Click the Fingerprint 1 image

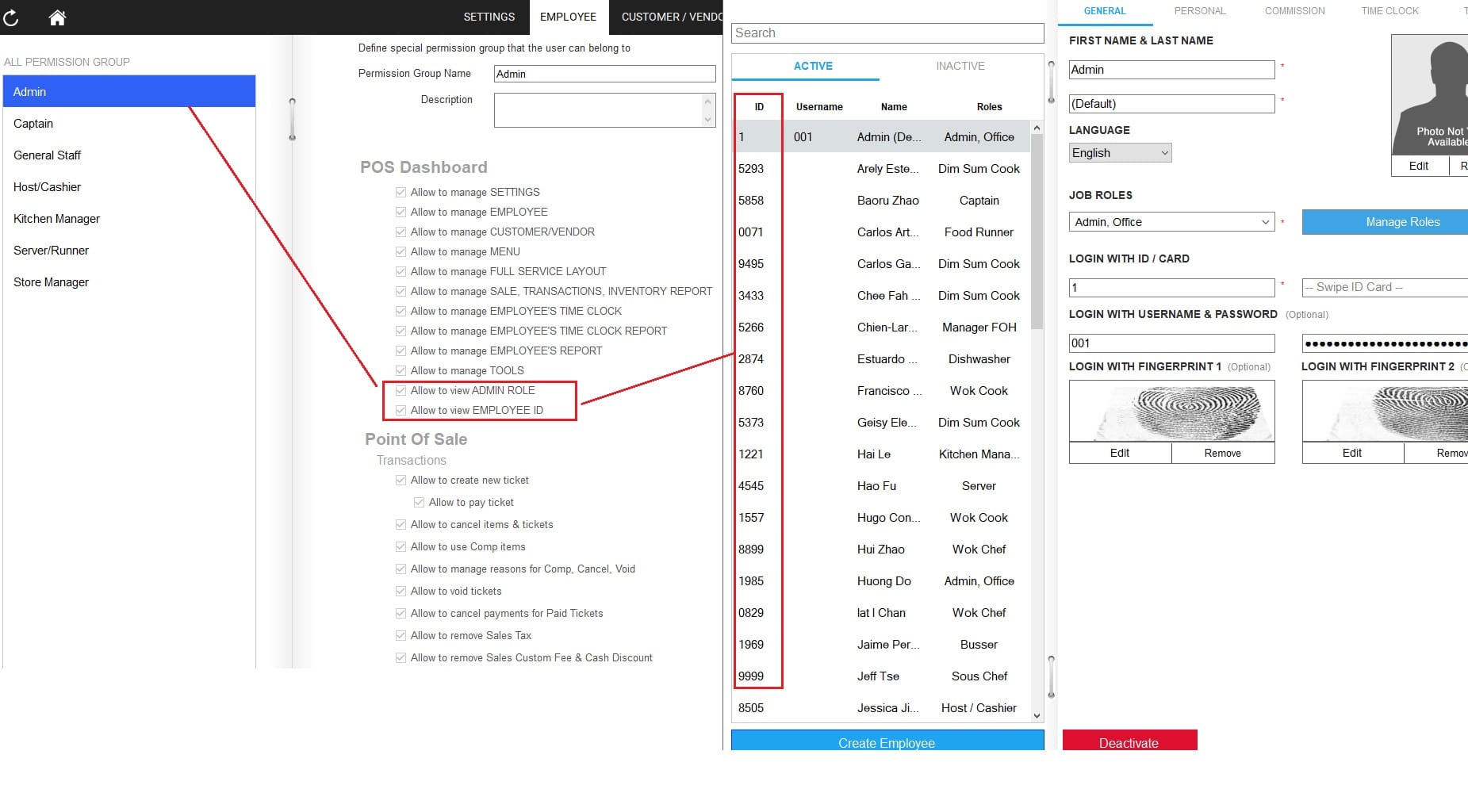coord(1171,411)
